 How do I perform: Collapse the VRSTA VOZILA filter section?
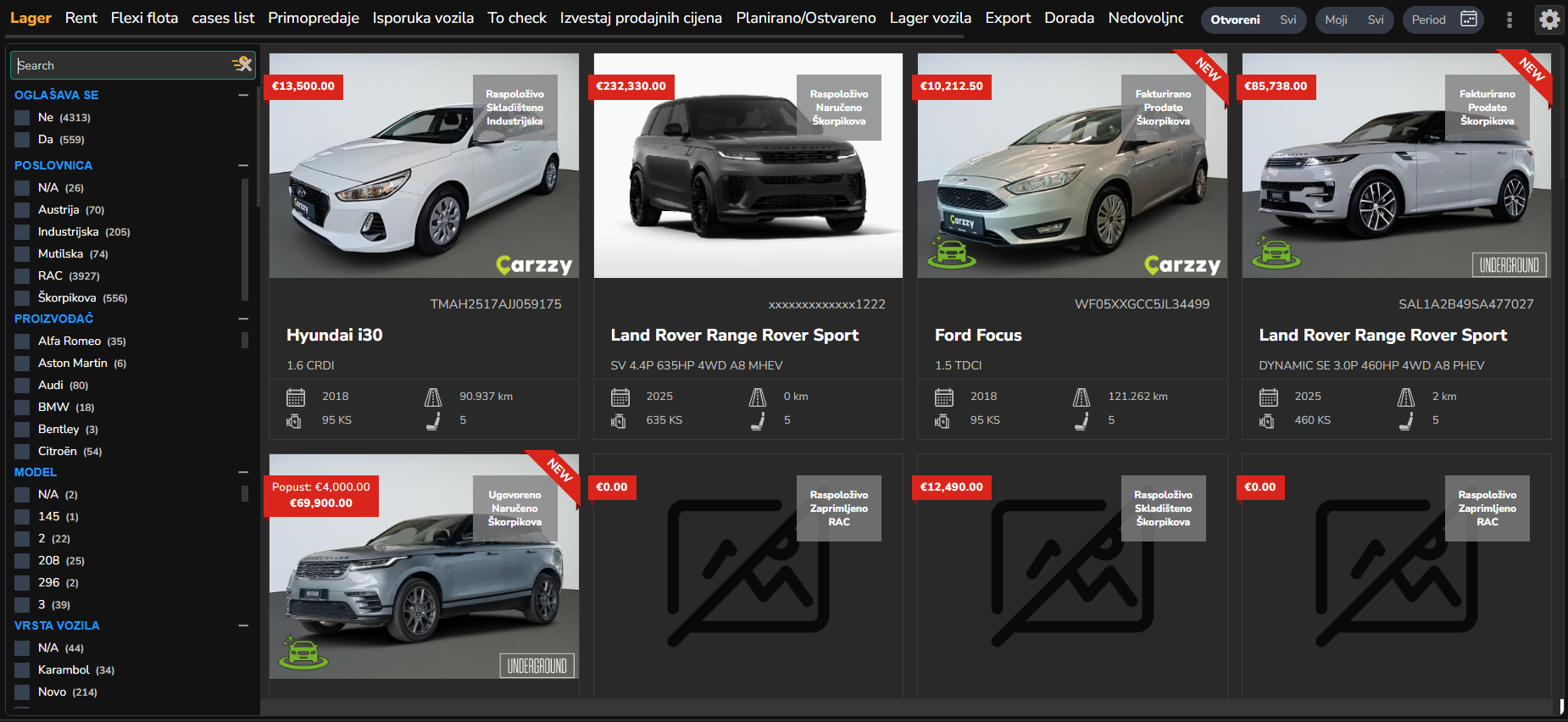tap(243, 625)
